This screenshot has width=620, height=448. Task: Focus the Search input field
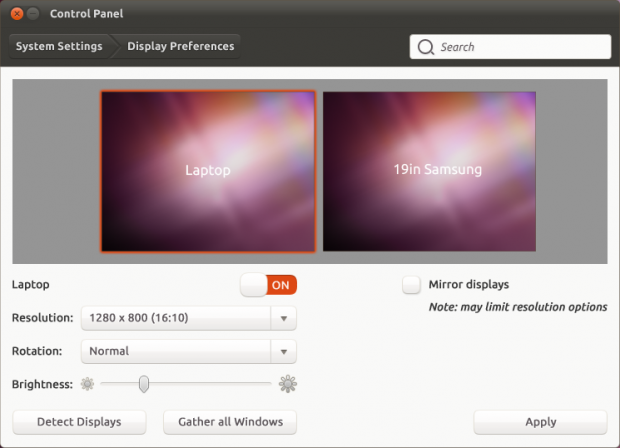point(510,47)
